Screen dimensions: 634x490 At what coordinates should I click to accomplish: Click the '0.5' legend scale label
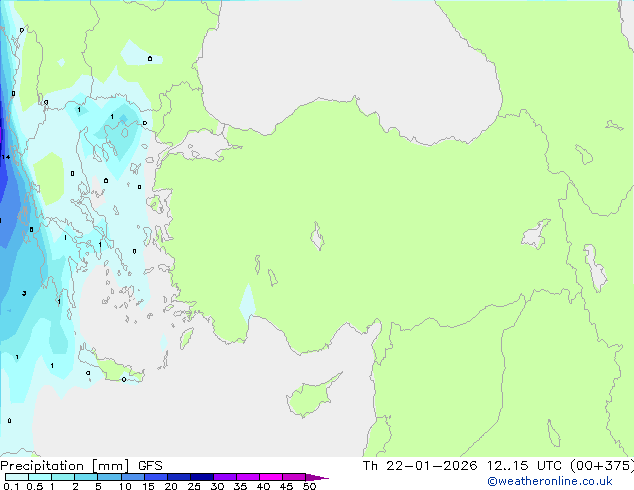click(35, 486)
